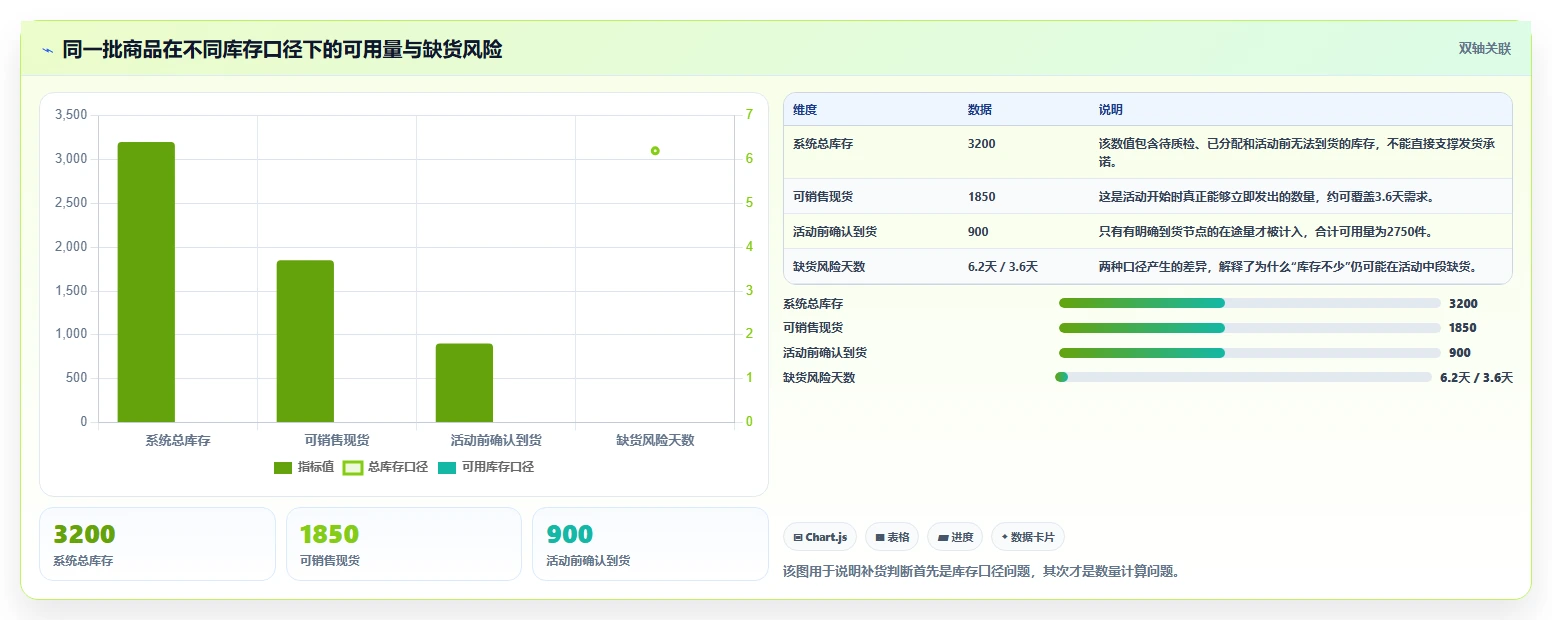The image size is (1552, 620).
Task: Click the 可销售现货 bar in chart
Action: point(305,341)
